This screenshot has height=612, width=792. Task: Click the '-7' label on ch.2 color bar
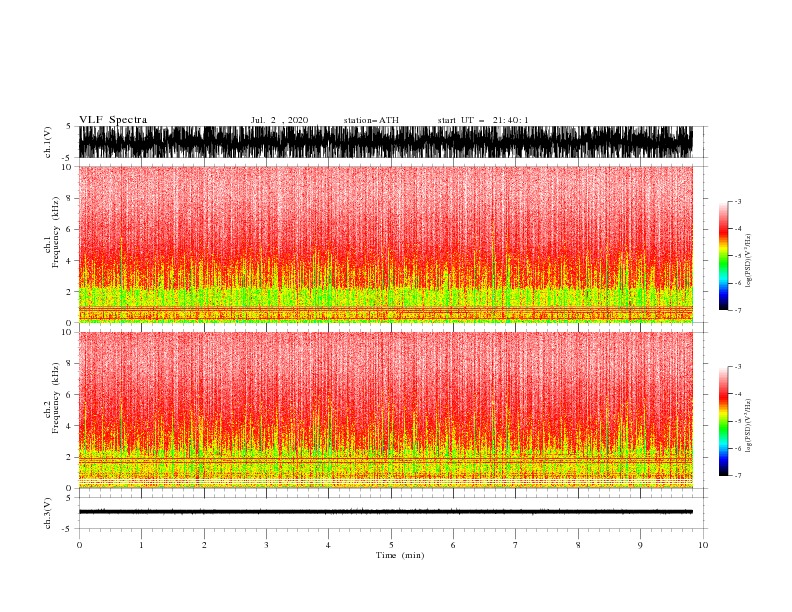click(x=738, y=476)
